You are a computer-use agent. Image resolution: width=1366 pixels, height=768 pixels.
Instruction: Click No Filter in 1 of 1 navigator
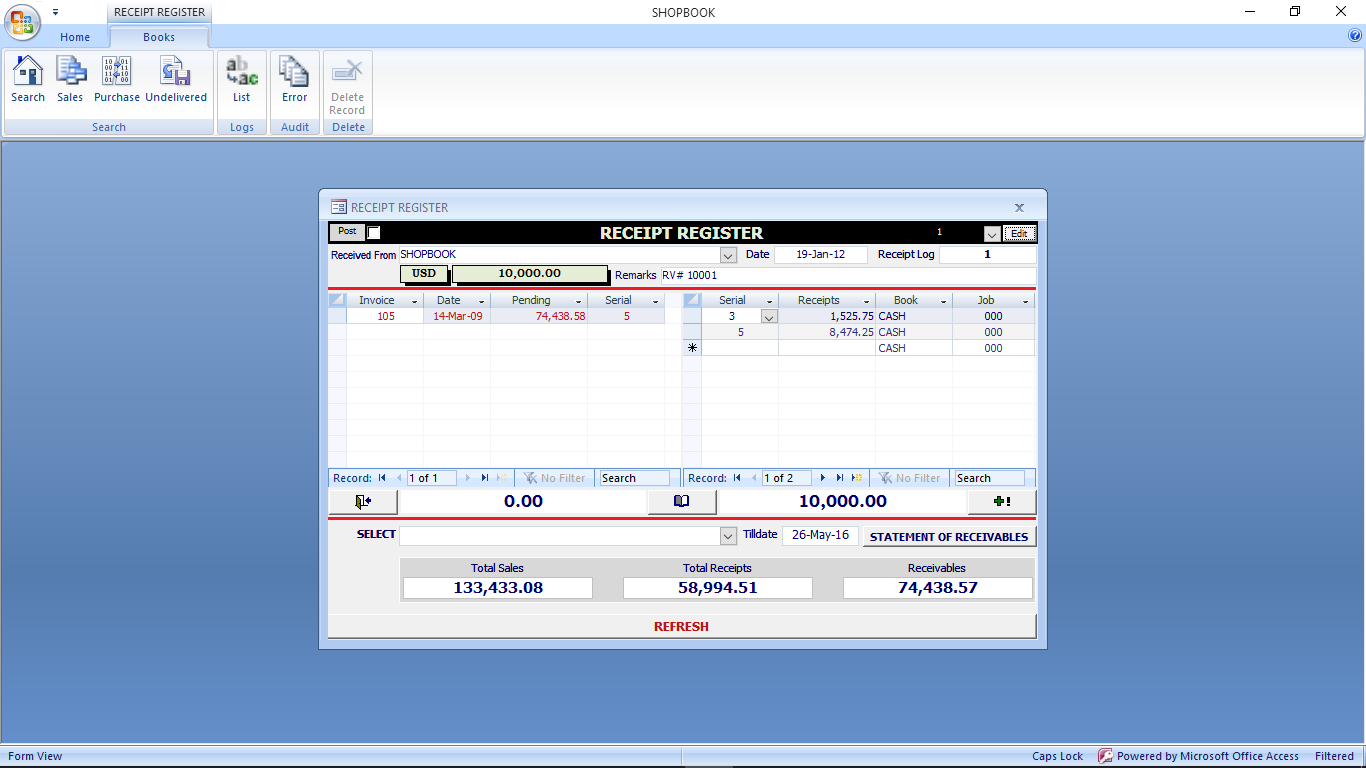(x=554, y=478)
